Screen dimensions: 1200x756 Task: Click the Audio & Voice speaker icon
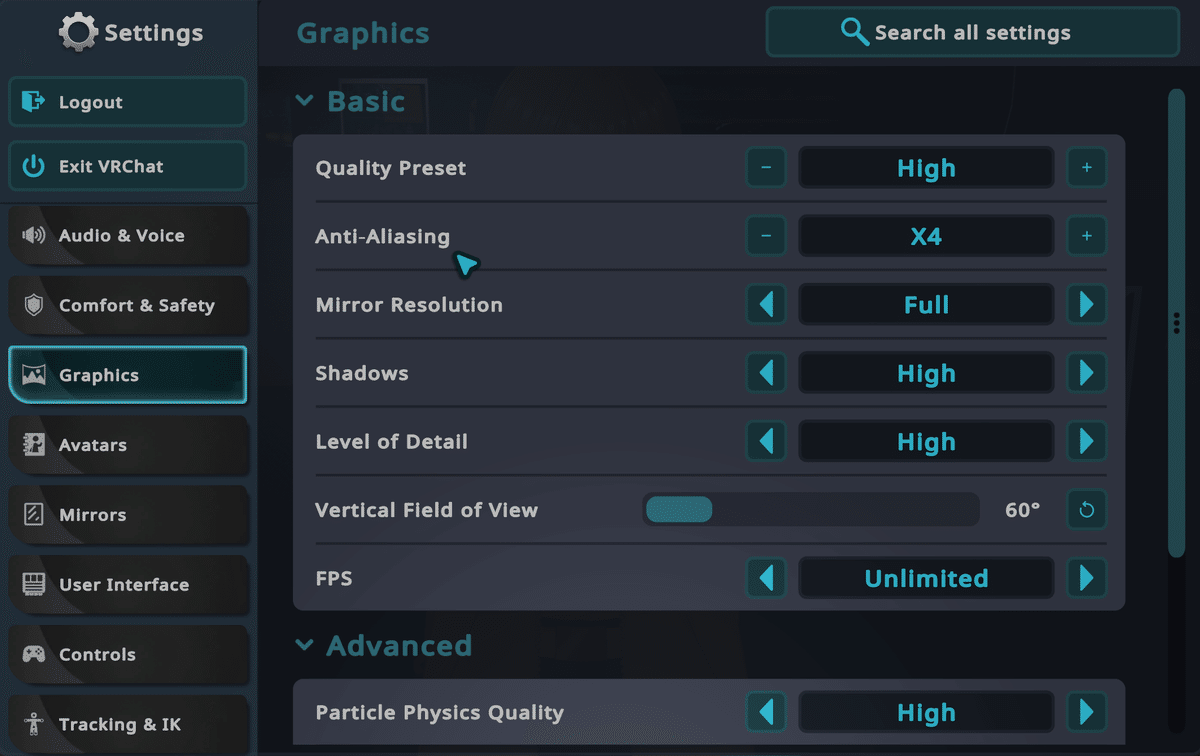(x=33, y=236)
